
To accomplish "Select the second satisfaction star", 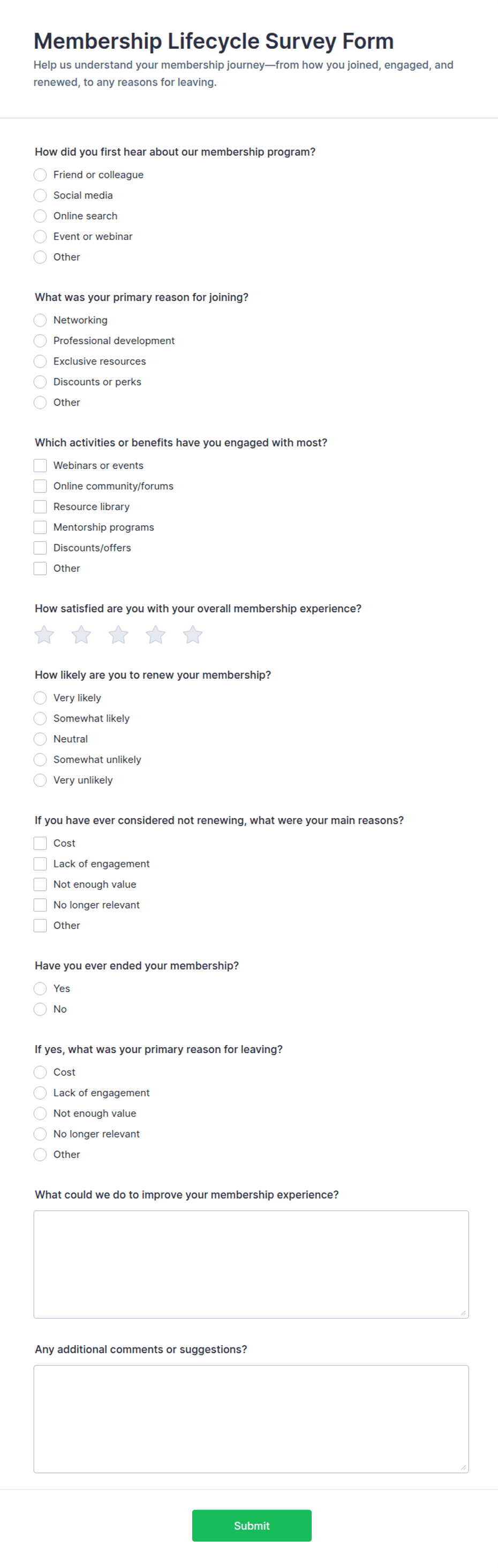I will (x=81, y=634).
